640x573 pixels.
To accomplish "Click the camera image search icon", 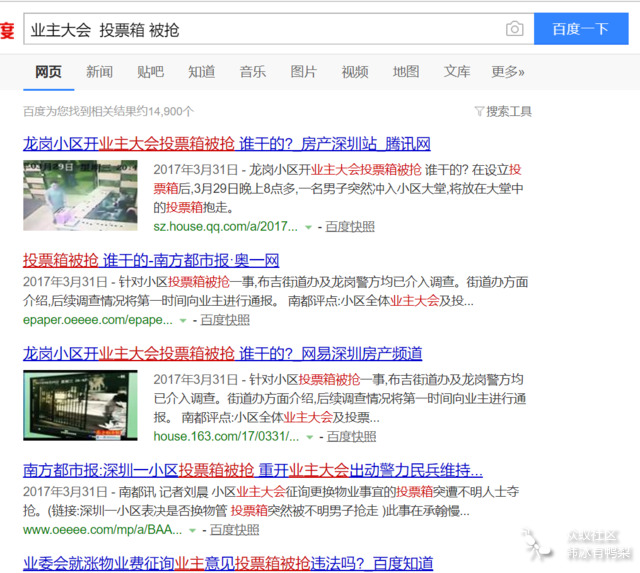I will click(514, 29).
